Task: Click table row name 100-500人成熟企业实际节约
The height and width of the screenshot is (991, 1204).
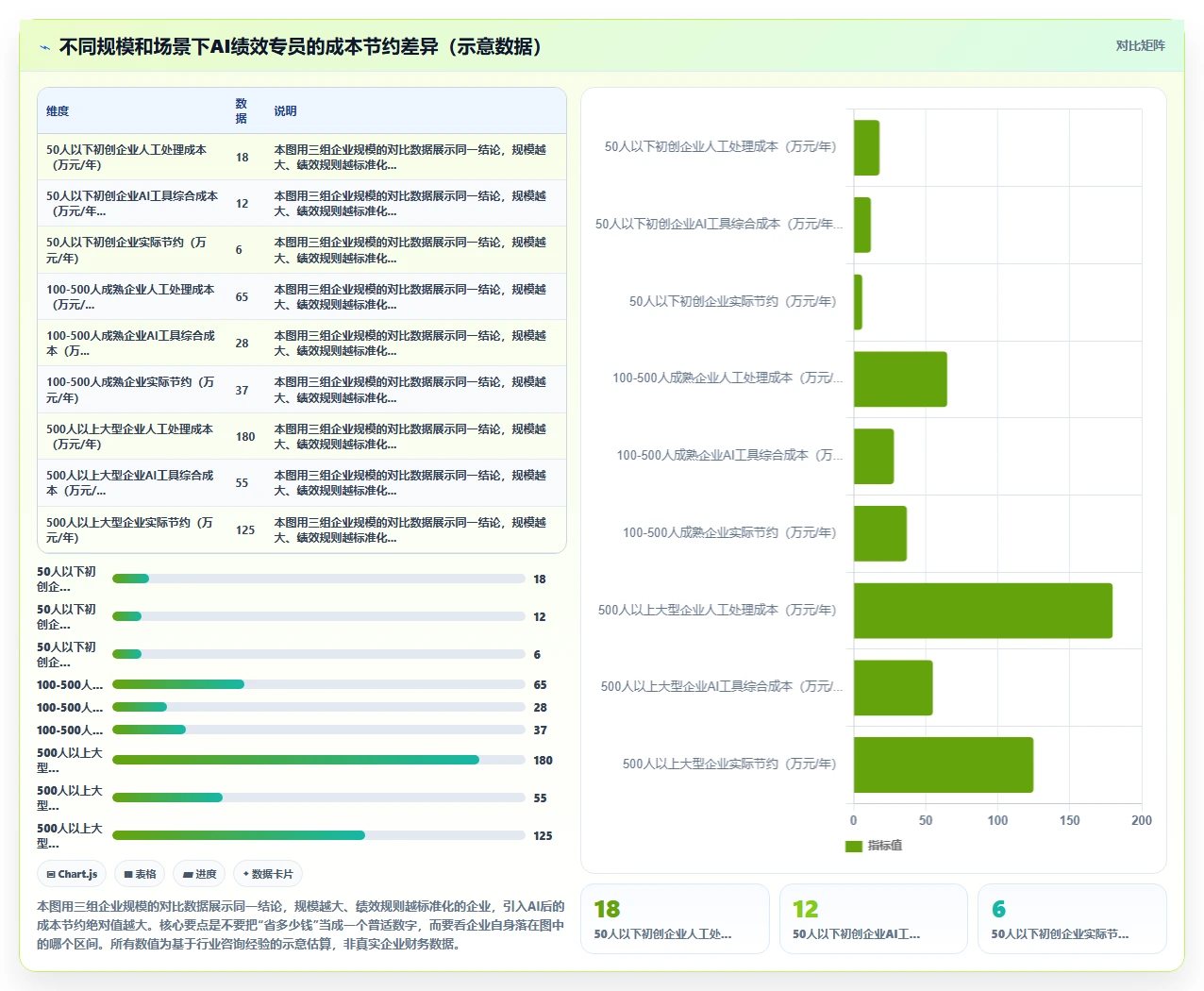Action: 130,390
